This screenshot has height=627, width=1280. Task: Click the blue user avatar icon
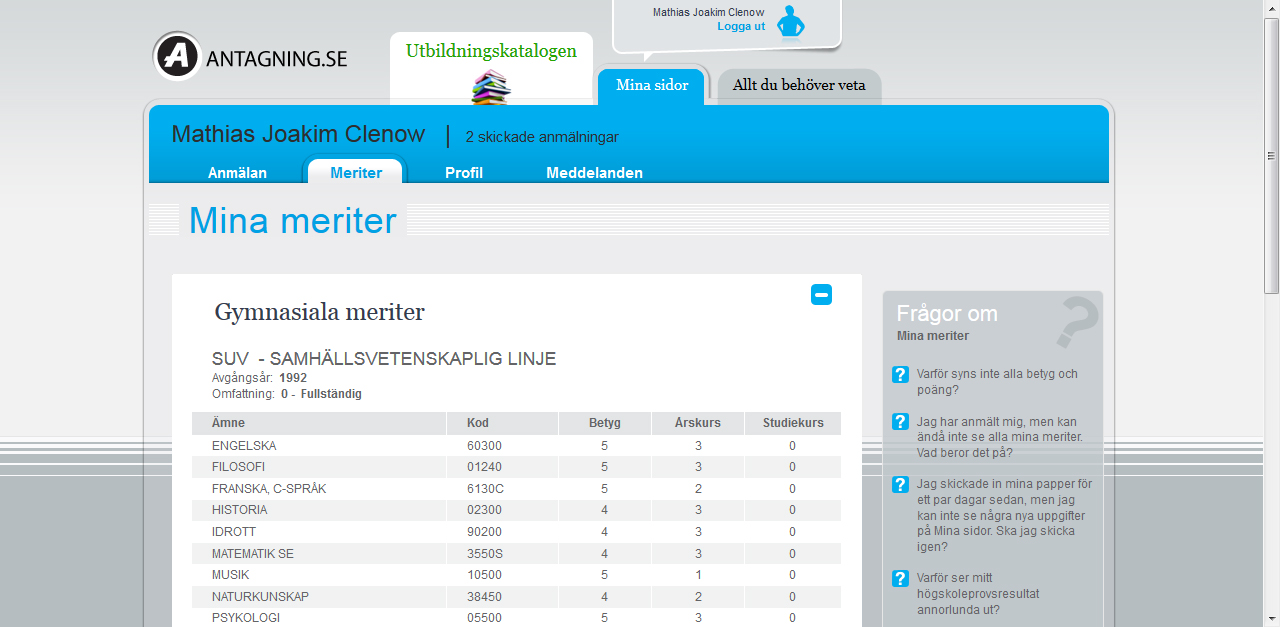[790, 21]
